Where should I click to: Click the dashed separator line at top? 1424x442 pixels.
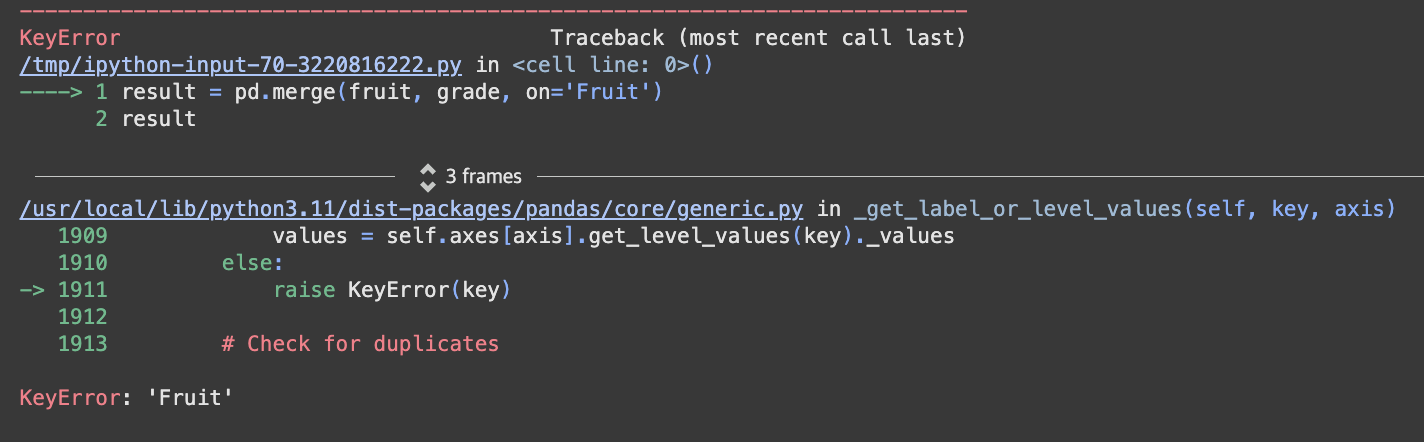tap(493, 11)
